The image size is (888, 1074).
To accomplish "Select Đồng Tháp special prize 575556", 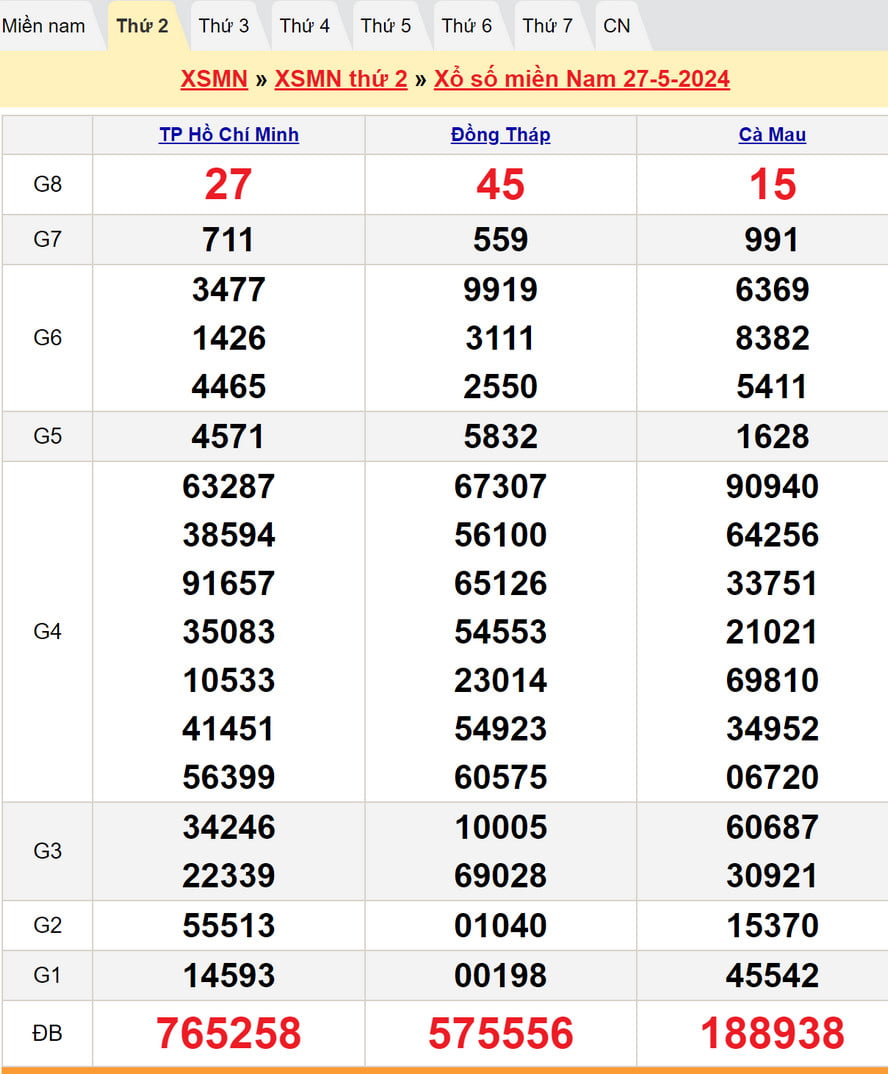I will 500,1034.
